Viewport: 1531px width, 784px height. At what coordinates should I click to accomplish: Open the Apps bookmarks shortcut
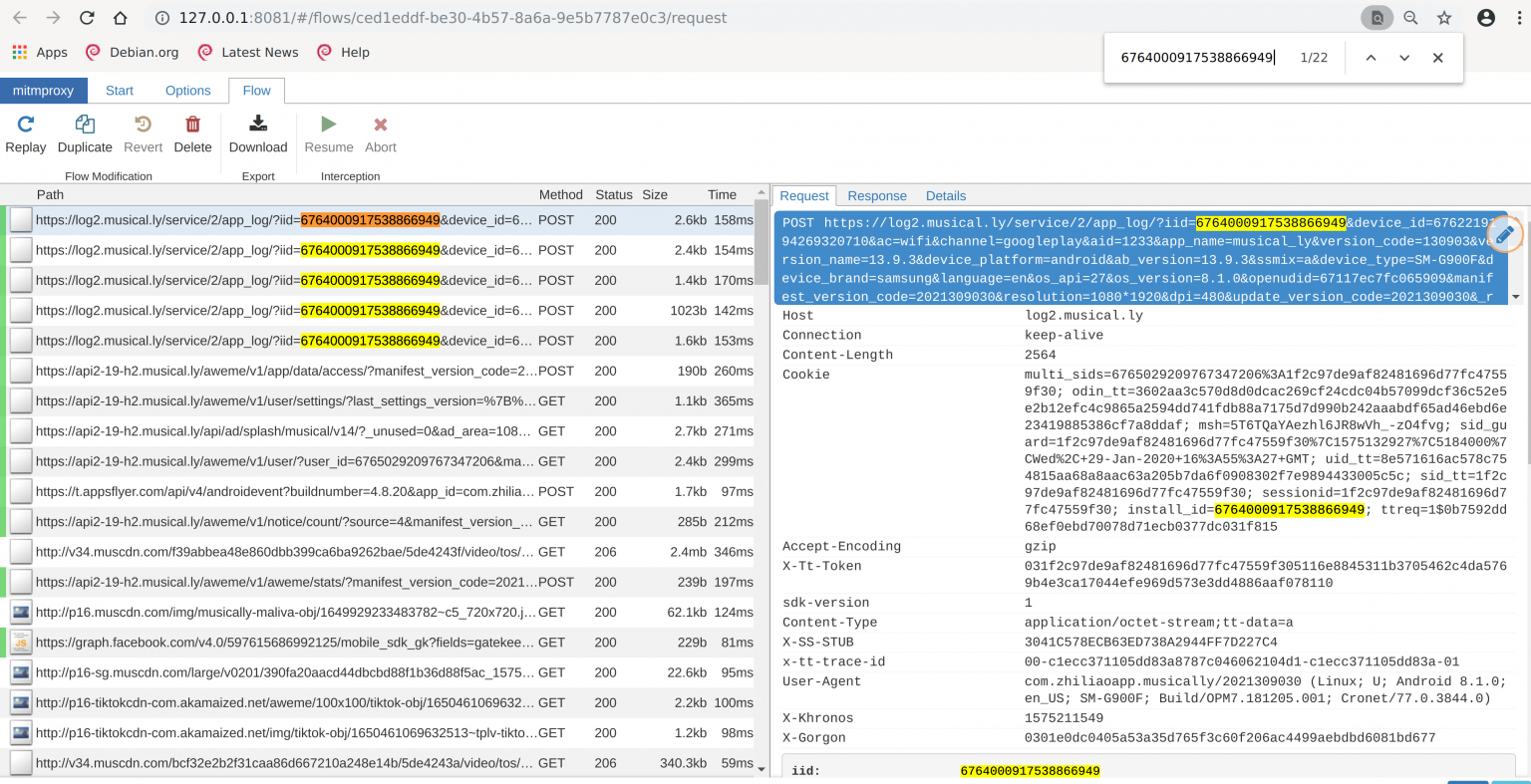[x=40, y=52]
